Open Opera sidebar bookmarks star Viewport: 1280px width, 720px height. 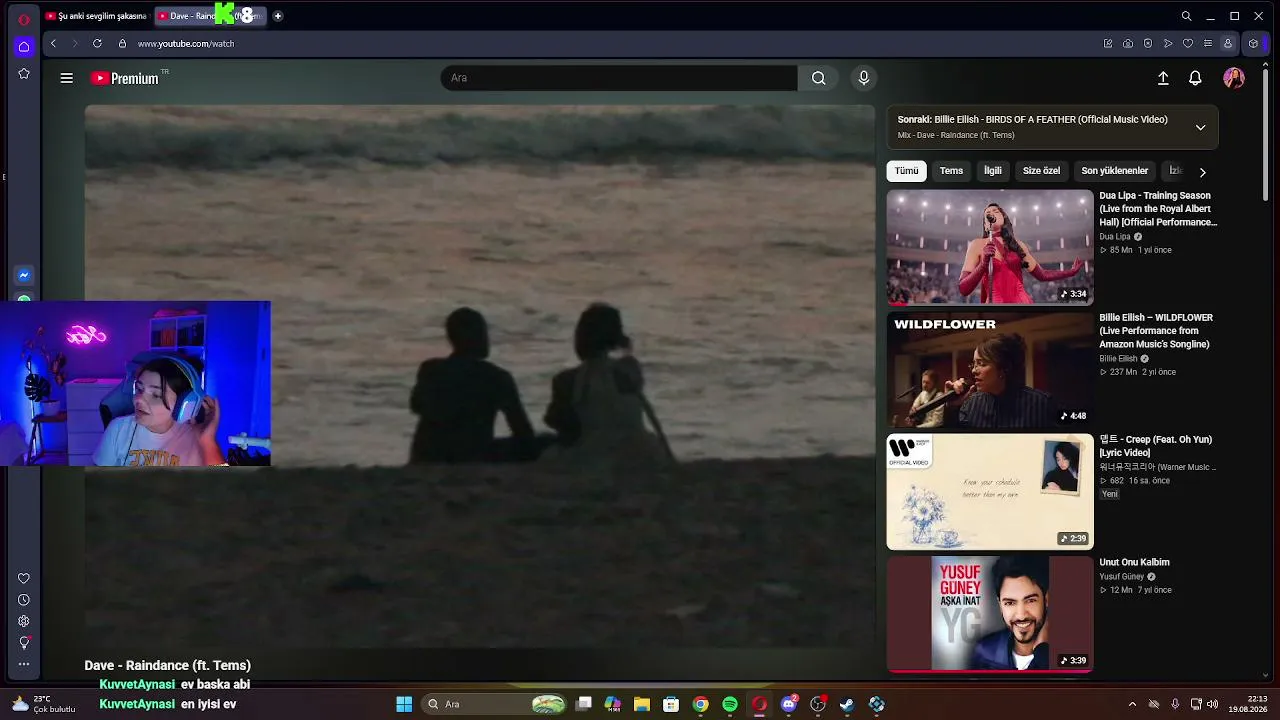point(24,74)
